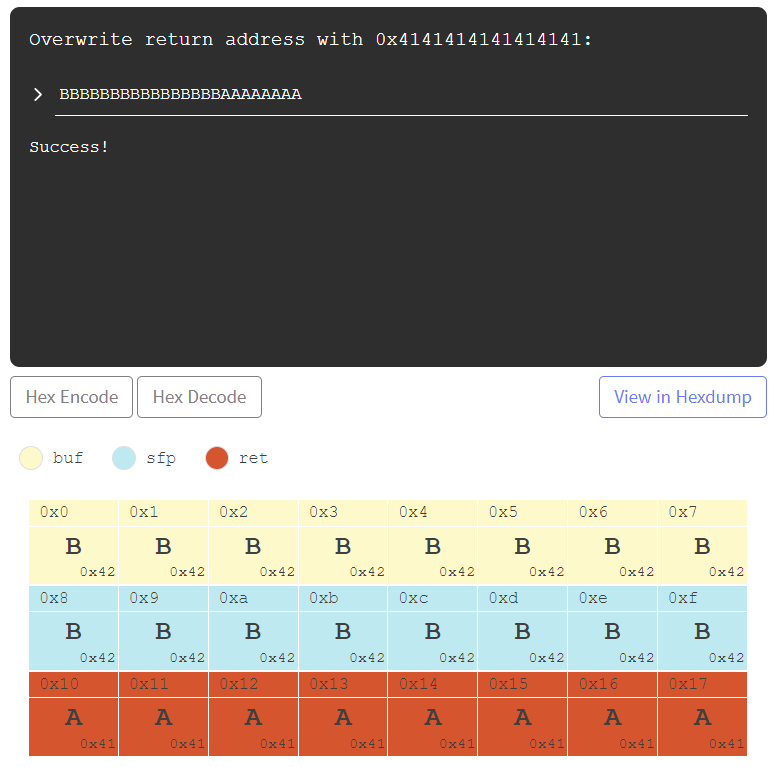This screenshot has width=776, height=767.
Task: Select the ret byte cell at offset 0x15
Action: [523, 714]
